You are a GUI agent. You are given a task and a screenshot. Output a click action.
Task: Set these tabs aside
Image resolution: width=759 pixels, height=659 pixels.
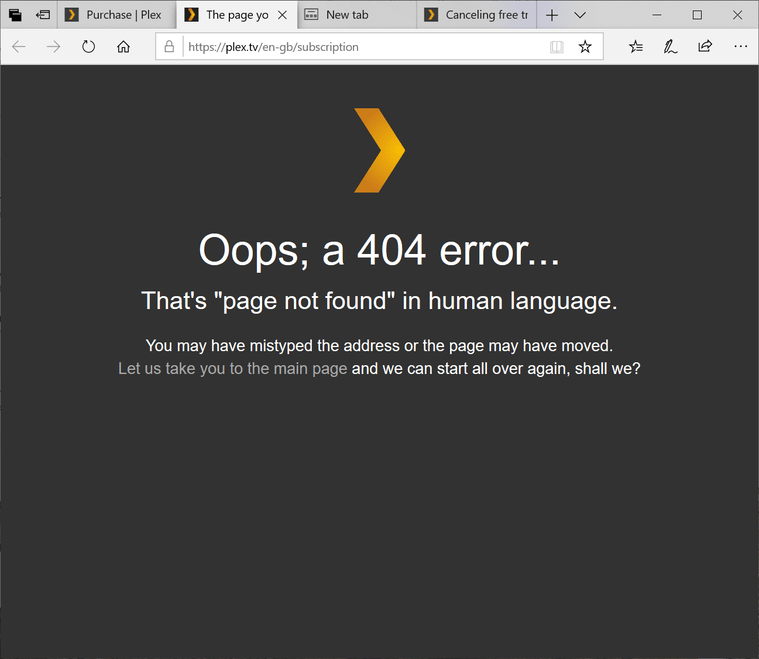pos(43,15)
